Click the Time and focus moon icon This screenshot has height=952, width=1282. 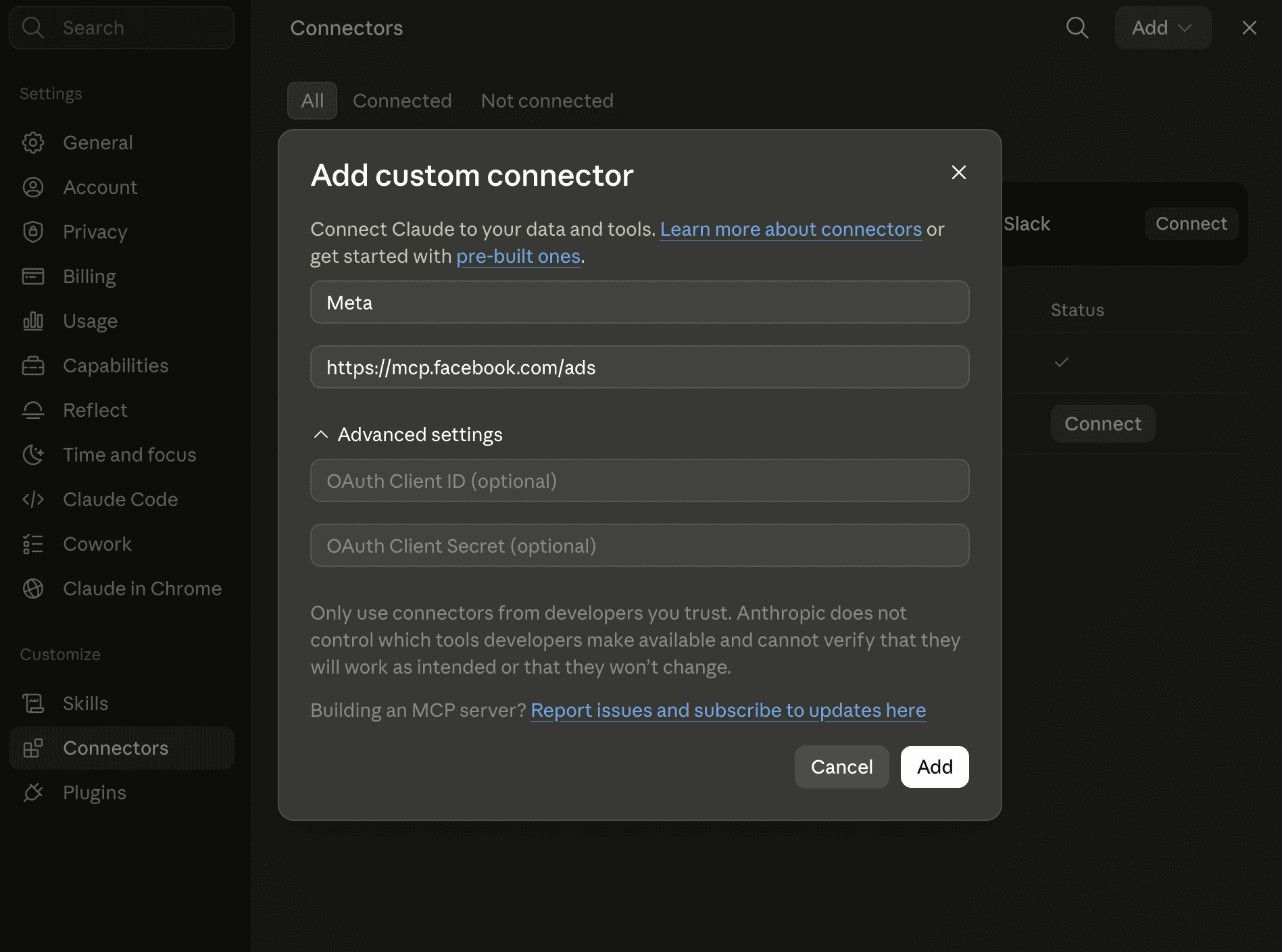point(33,455)
